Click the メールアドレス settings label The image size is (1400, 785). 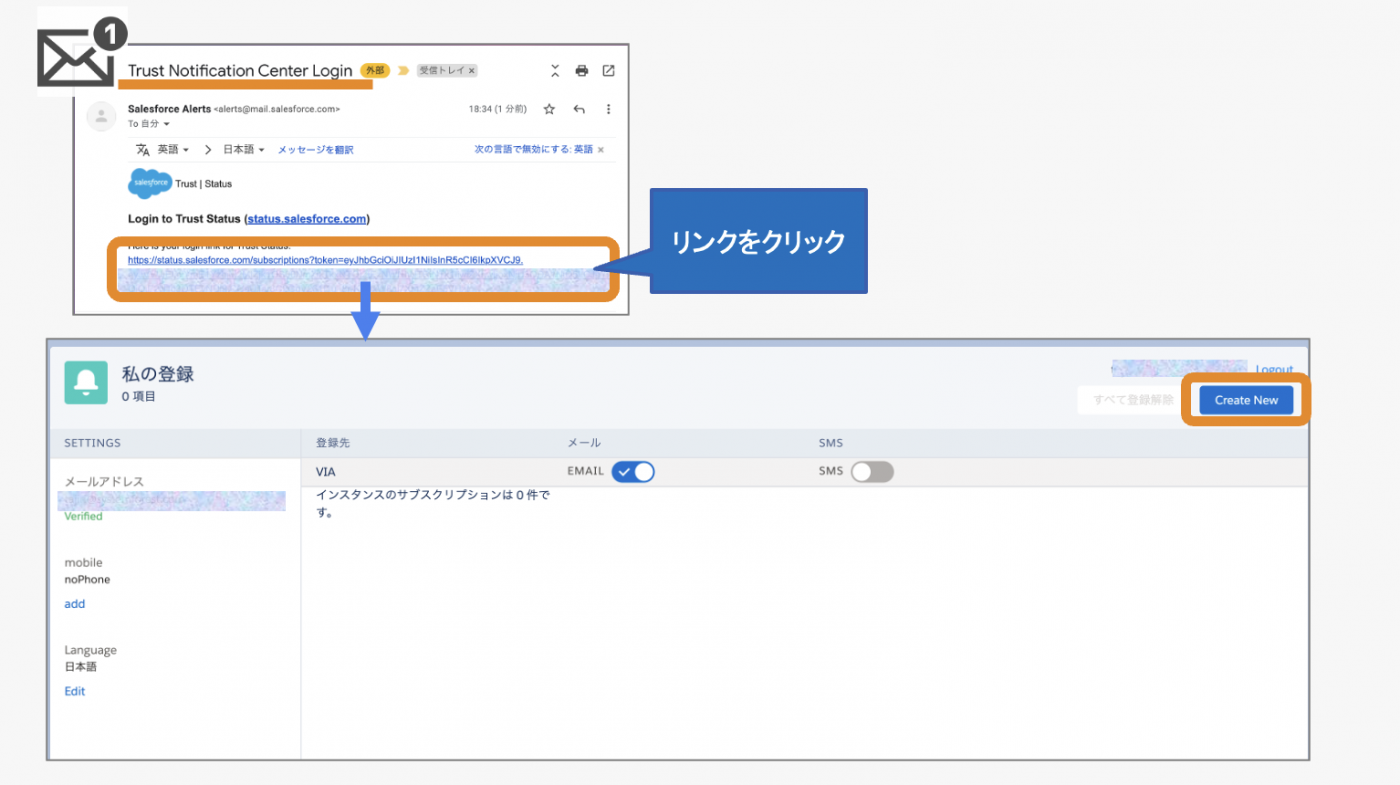[x=104, y=482]
